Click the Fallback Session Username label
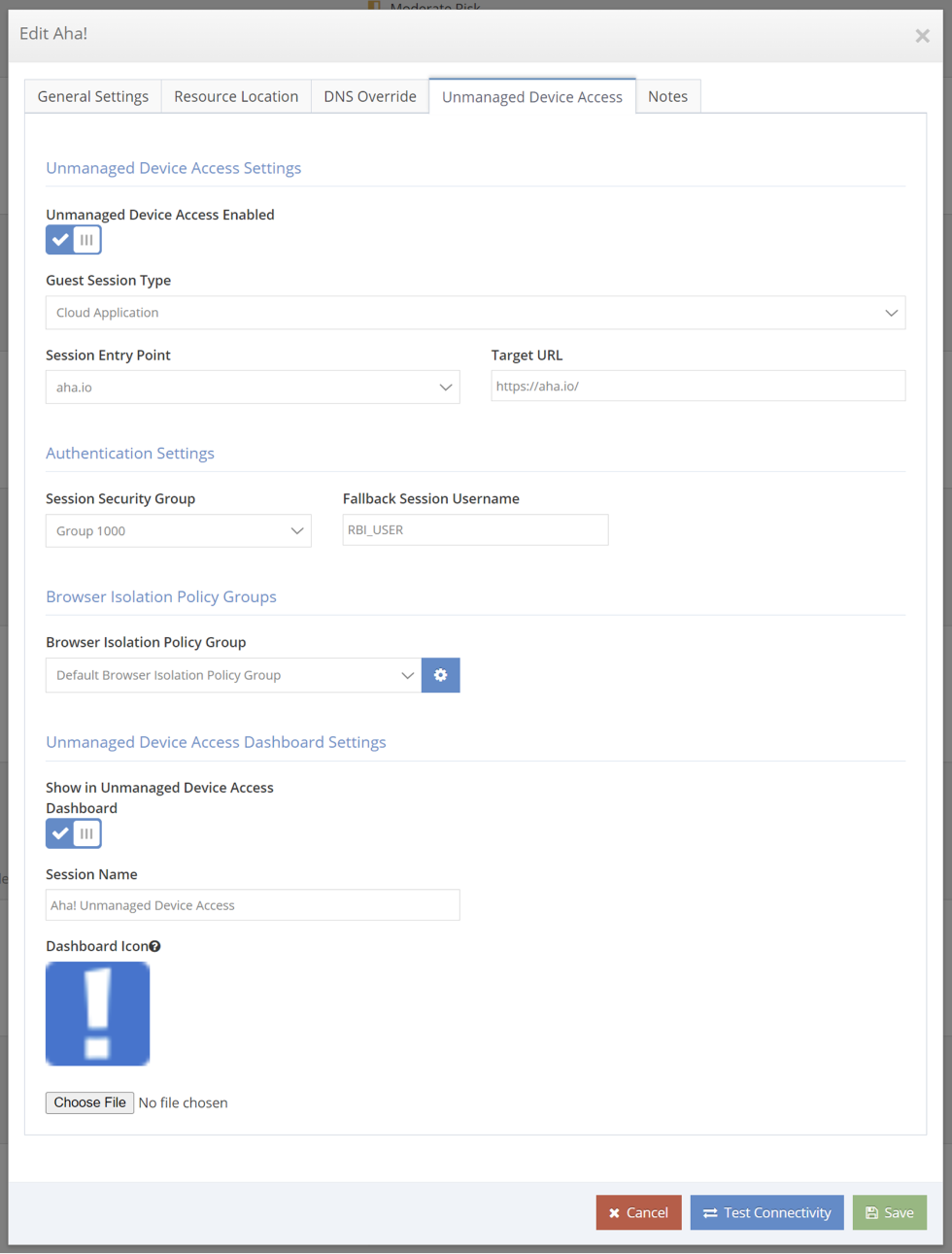Viewport: 952px width, 1254px height. point(431,498)
